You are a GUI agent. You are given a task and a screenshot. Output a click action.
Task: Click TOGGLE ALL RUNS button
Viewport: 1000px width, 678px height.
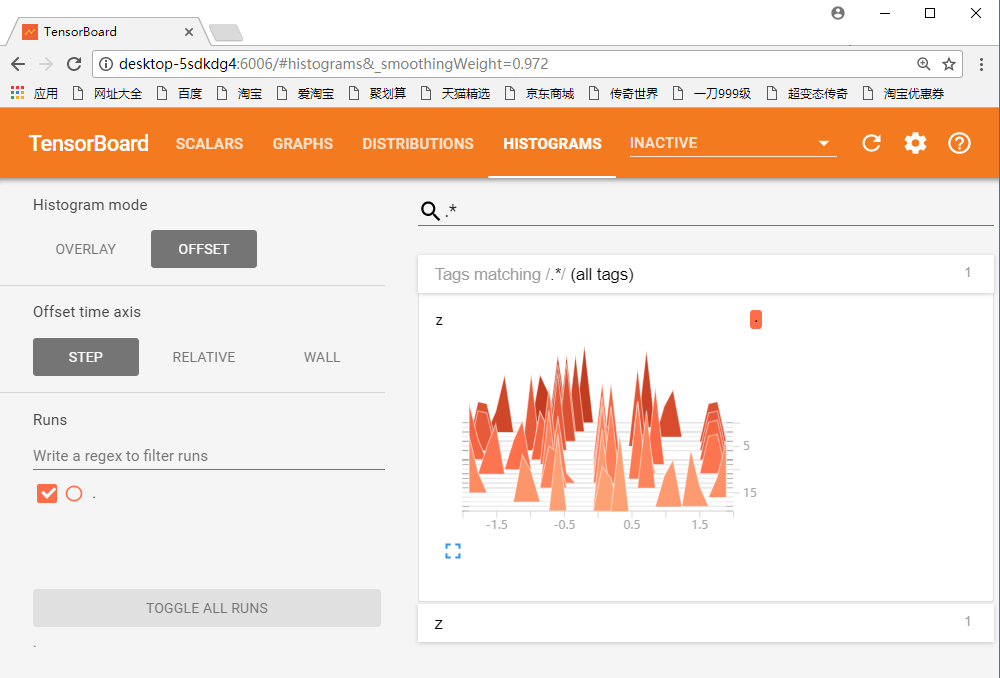207,608
